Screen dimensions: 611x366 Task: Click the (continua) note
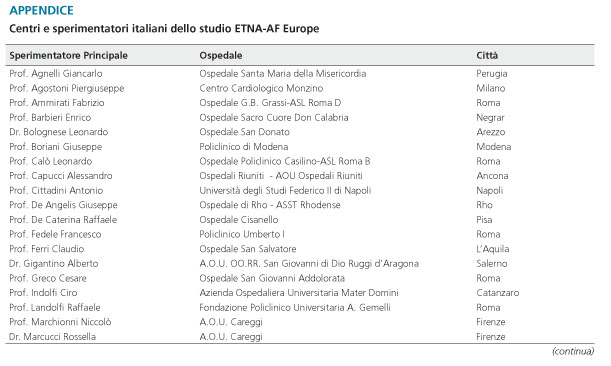[573, 351]
